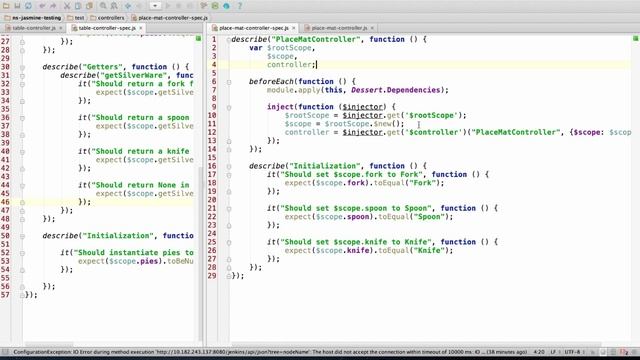Image resolution: width=640 pixels, height=360 pixels.
Task: Open Replace with the second magnifier icon
Action: tap(114, 6)
